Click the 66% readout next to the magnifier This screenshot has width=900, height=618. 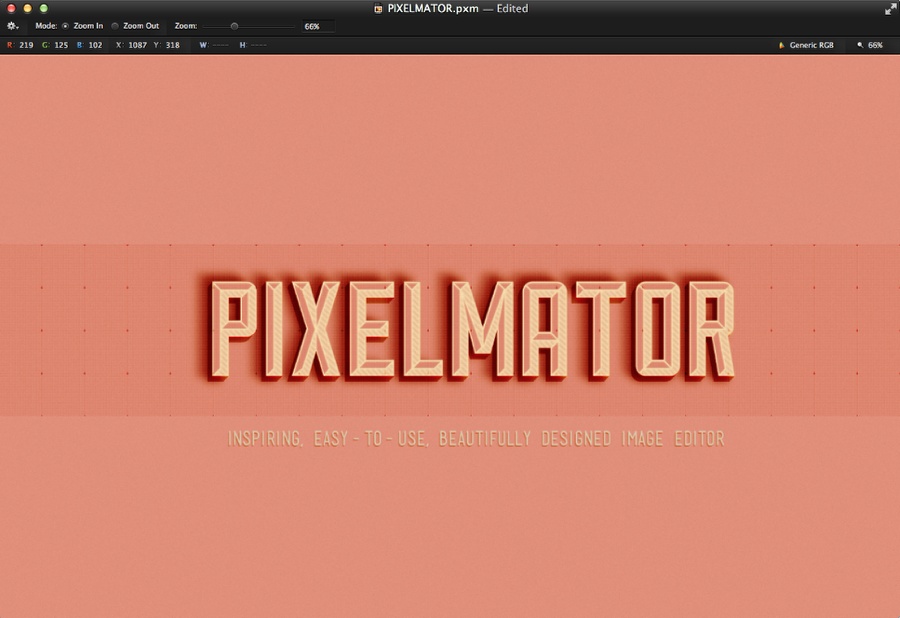pos(875,45)
